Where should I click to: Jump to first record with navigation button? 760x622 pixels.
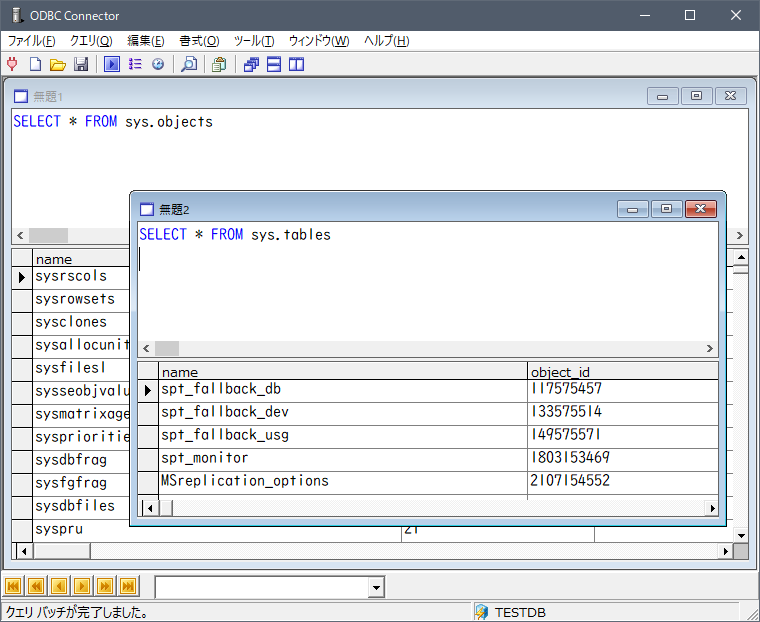coord(14,586)
